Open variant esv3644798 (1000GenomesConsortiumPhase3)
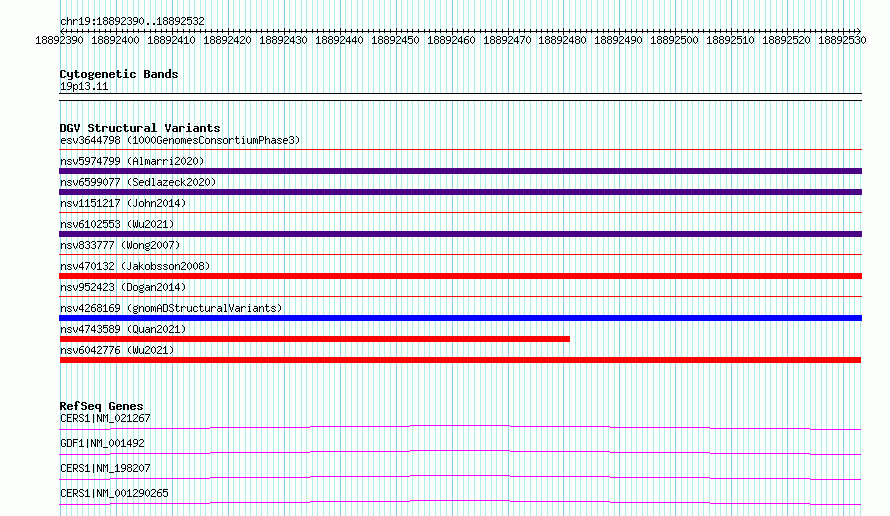 (x=180, y=140)
